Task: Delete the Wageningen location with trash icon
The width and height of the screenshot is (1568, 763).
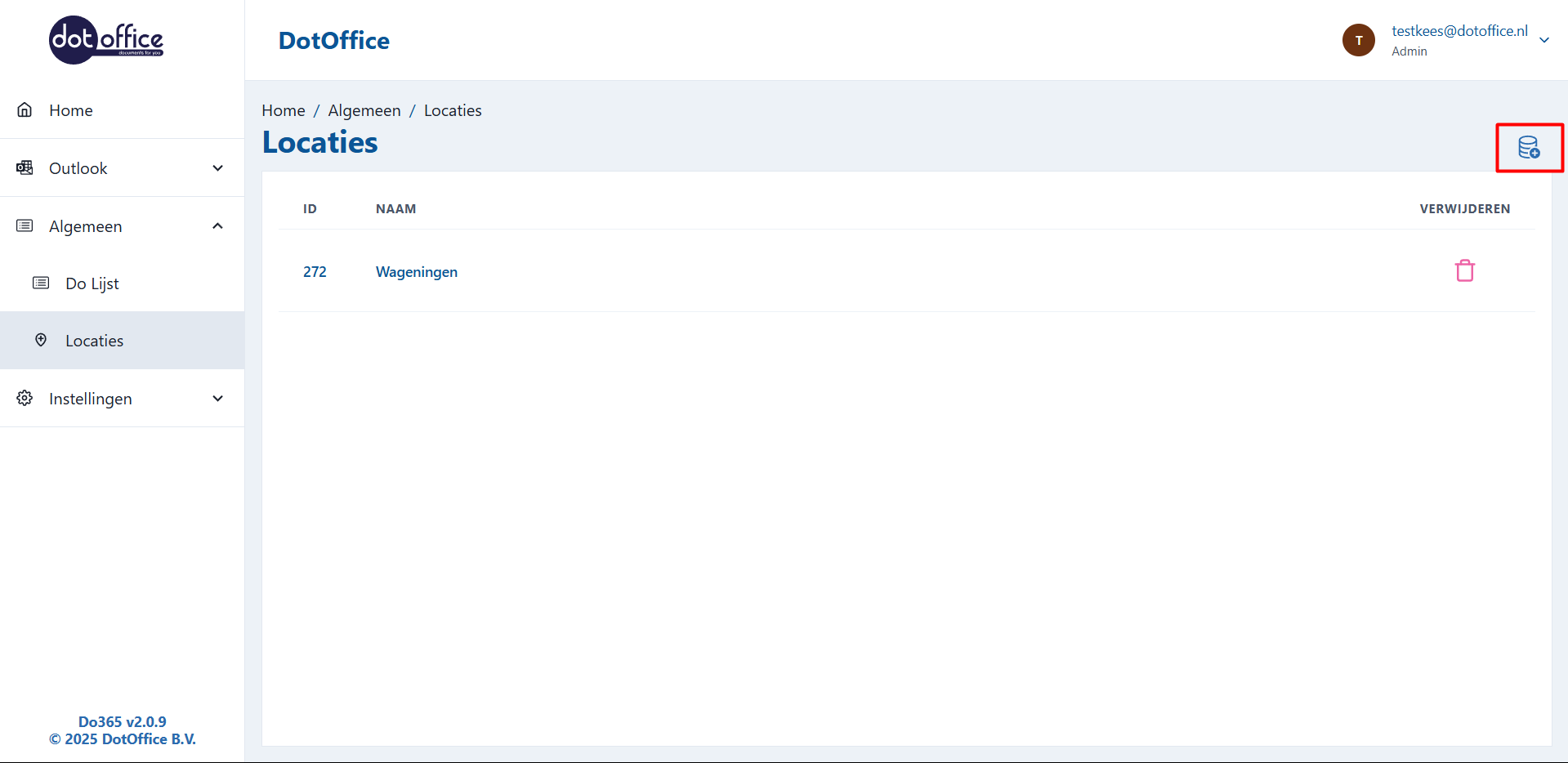Action: click(1464, 270)
